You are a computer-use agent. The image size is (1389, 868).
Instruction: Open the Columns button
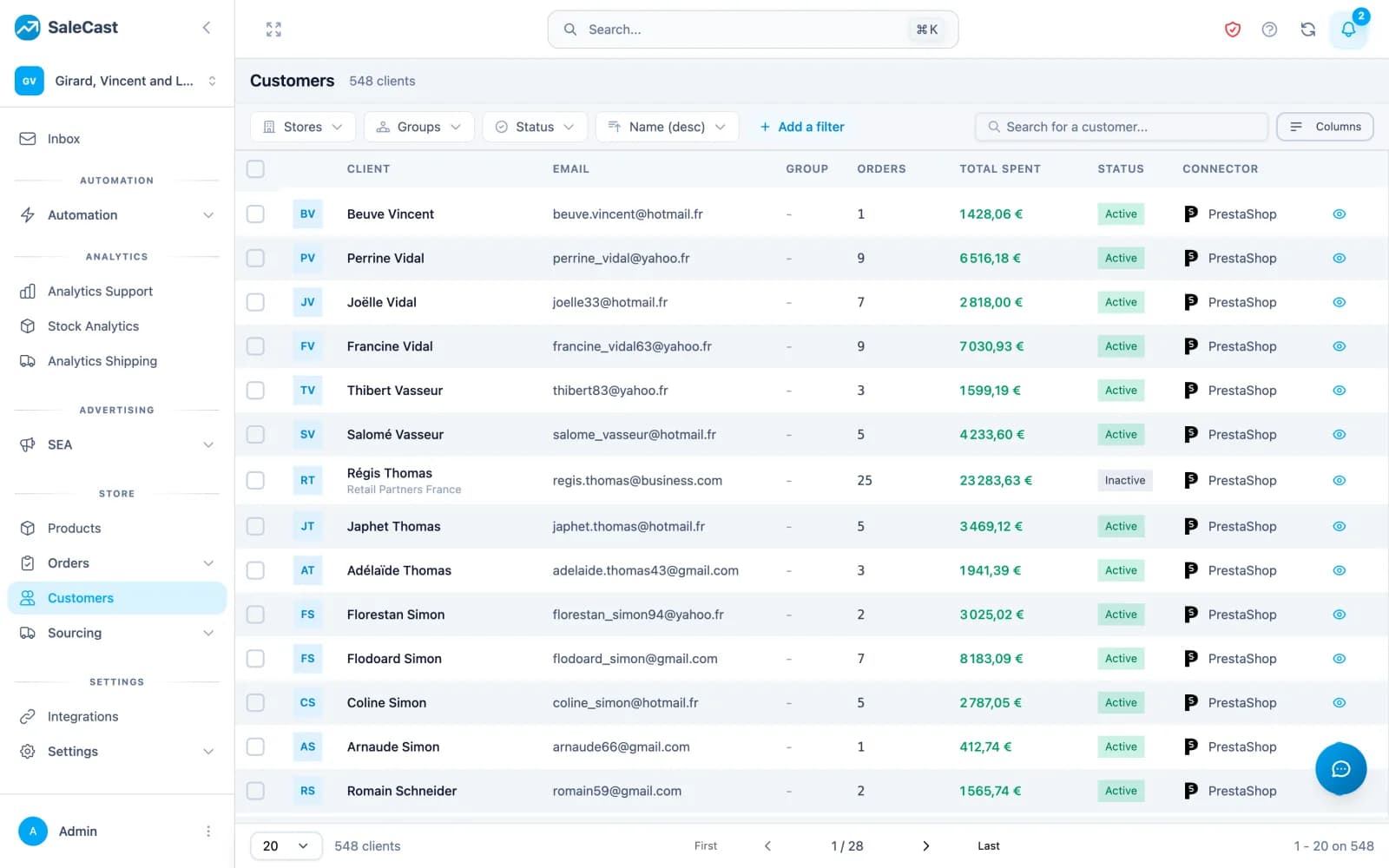[x=1325, y=127]
